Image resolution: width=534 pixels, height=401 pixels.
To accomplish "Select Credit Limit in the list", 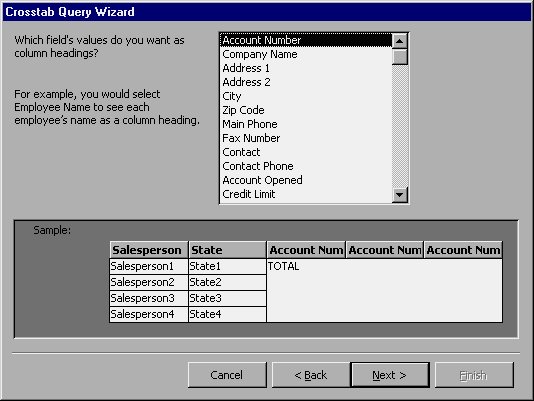I will 306,194.
